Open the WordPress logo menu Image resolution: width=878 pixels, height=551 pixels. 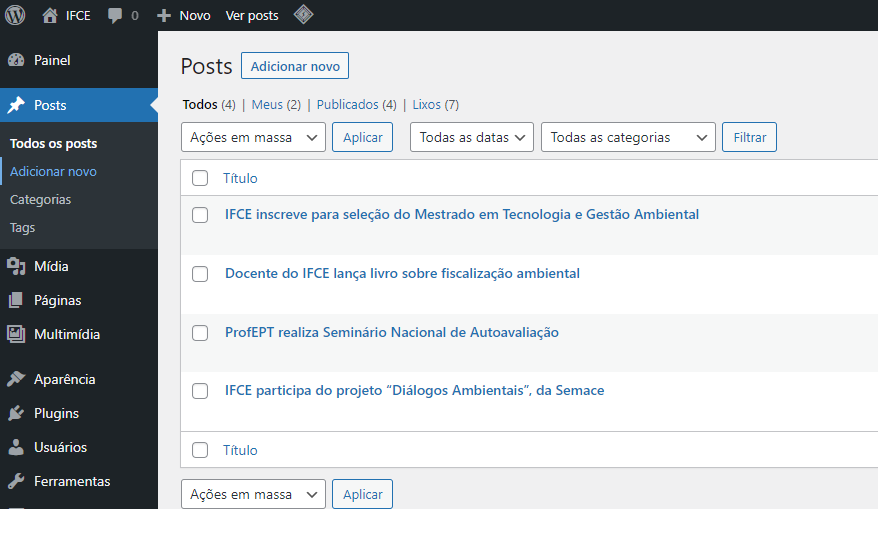(15, 15)
